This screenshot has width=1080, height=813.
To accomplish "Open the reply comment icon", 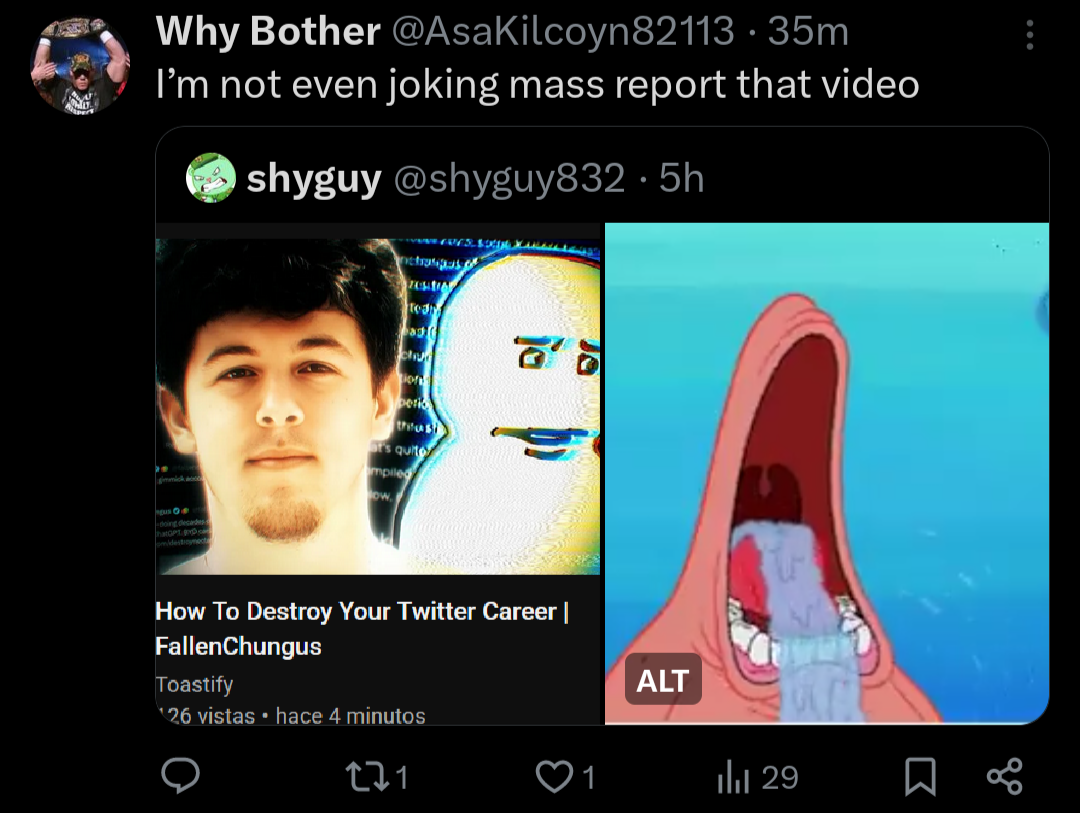I will [180, 776].
